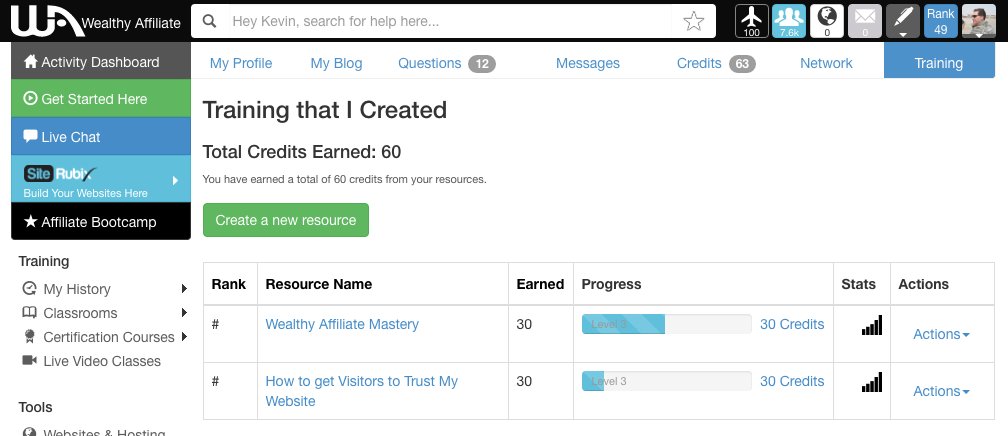Click 30 Credits link for Wealthy Affiliate Mastery
The height and width of the screenshot is (436, 1008).
(x=792, y=324)
